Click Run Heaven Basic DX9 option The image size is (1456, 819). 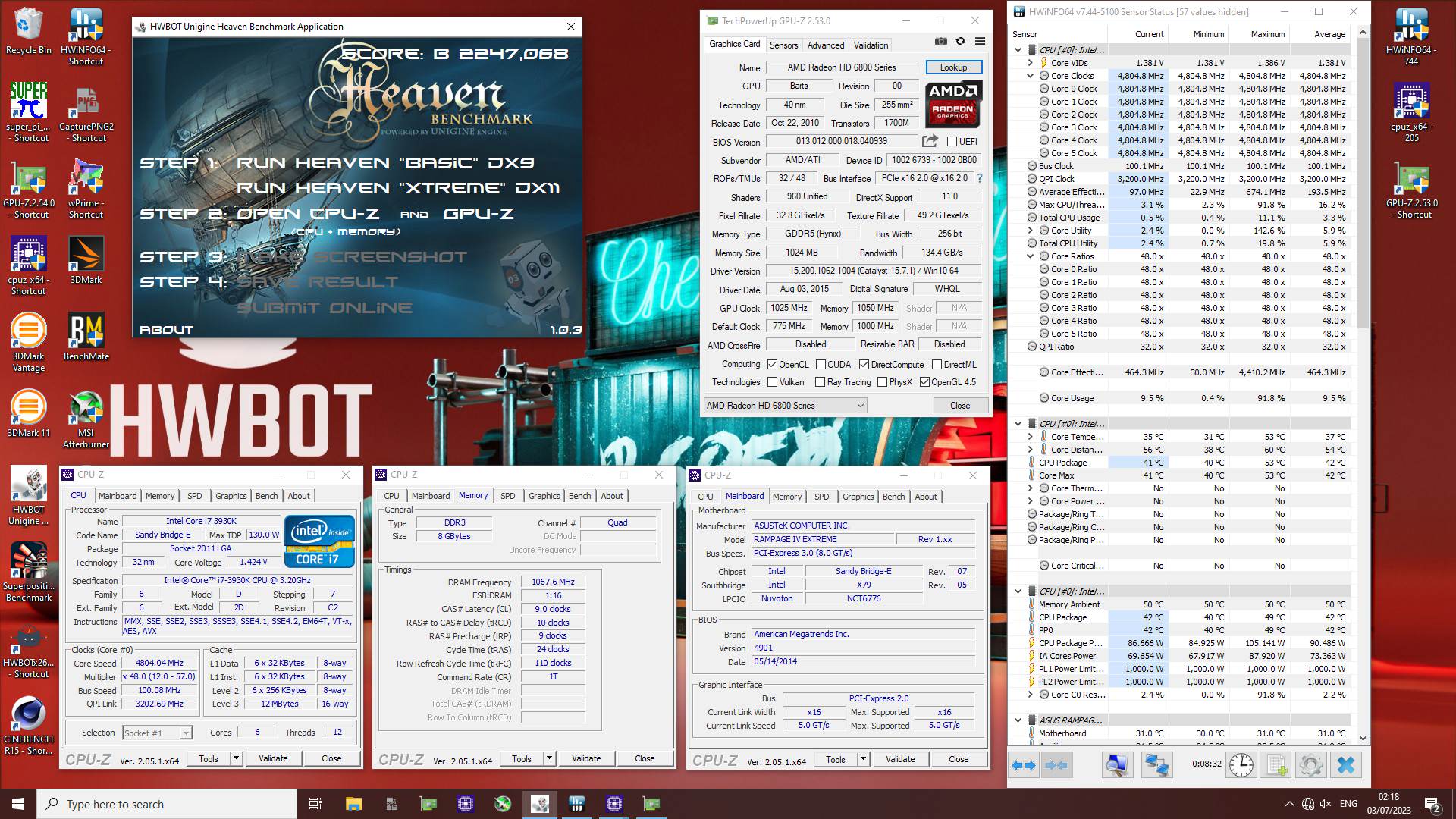(385, 163)
